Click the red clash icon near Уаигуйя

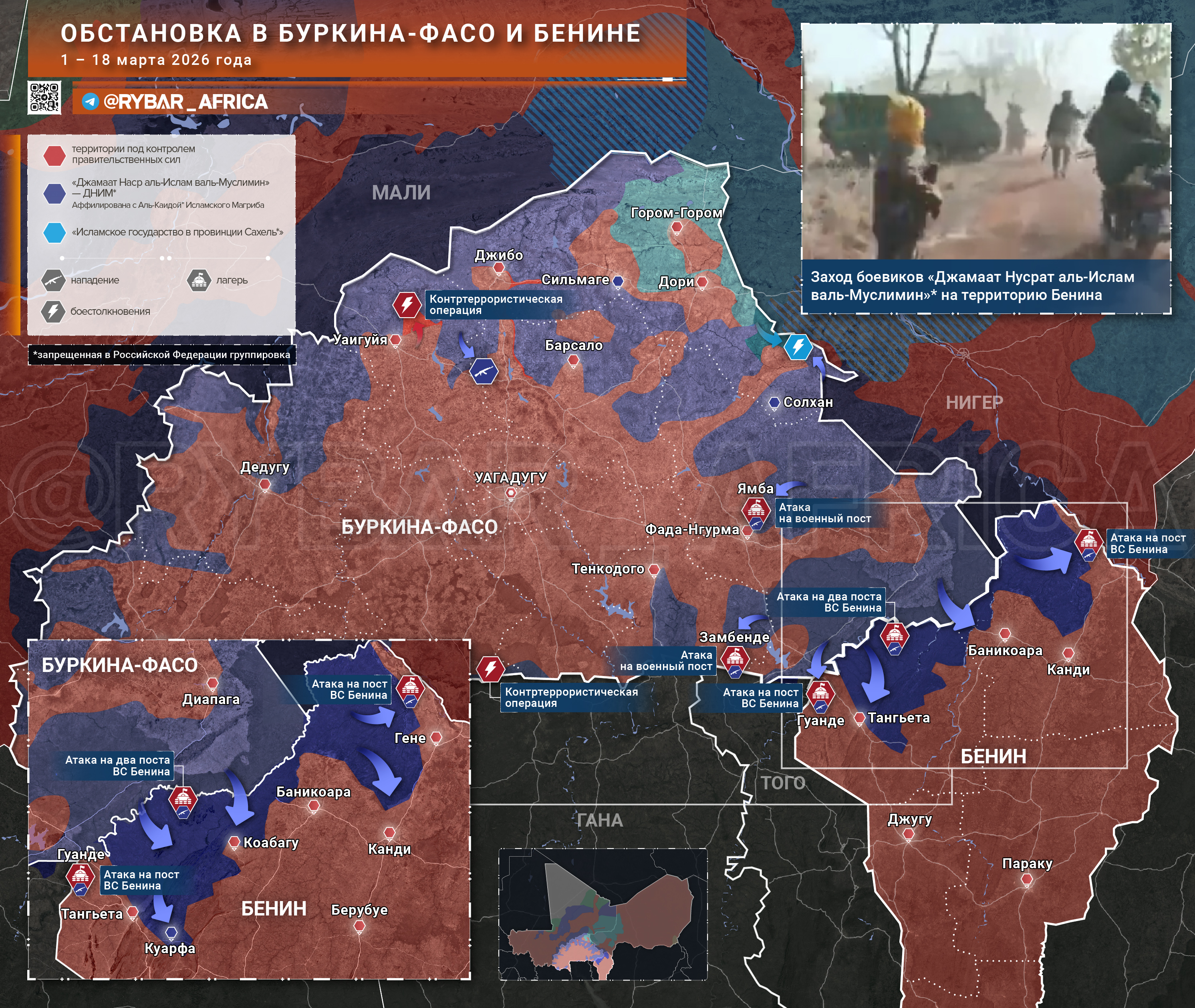pyautogui.click(x=407, y=305)
